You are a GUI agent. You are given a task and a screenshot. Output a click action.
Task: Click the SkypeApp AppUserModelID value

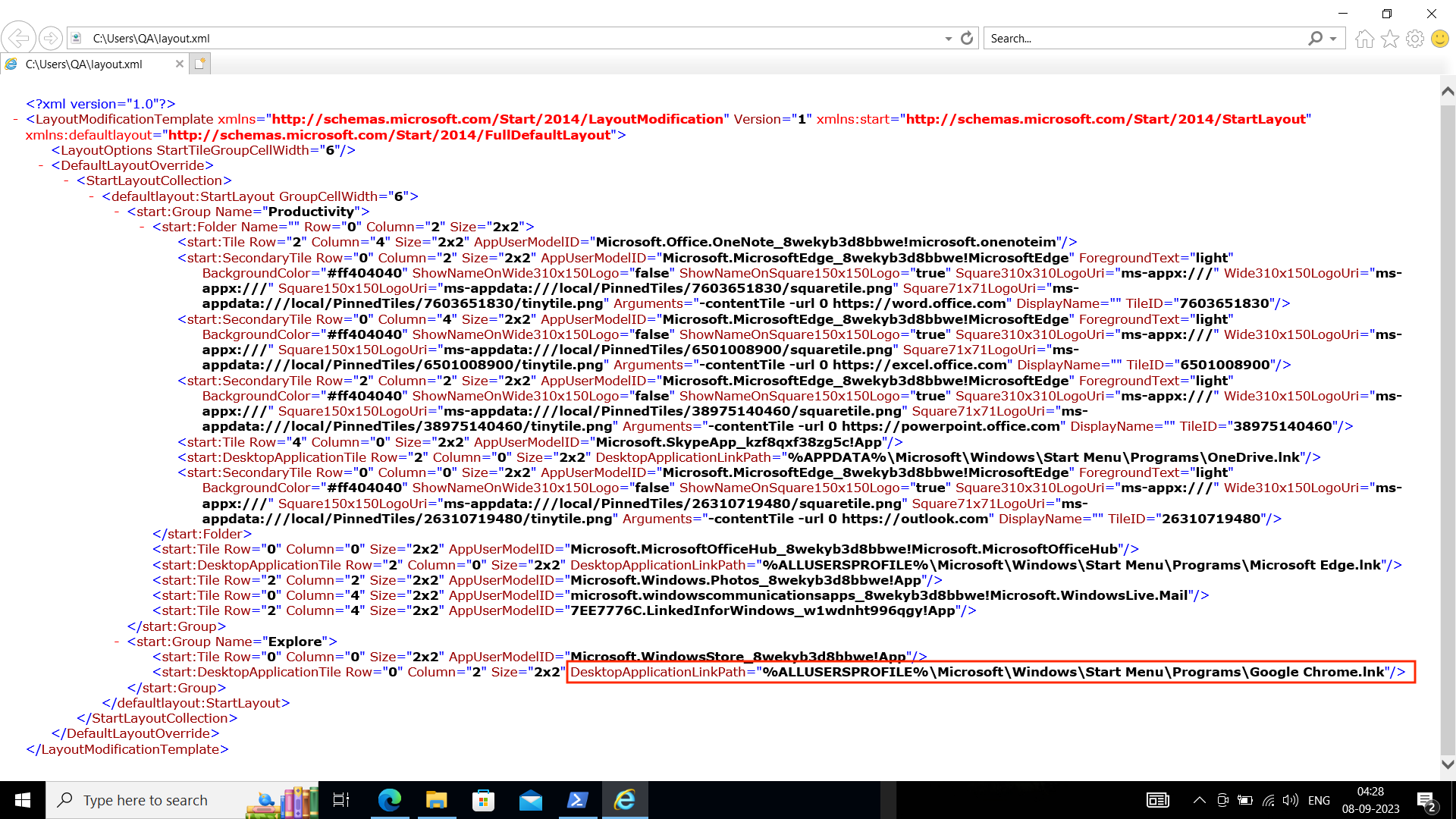(739, 442)
